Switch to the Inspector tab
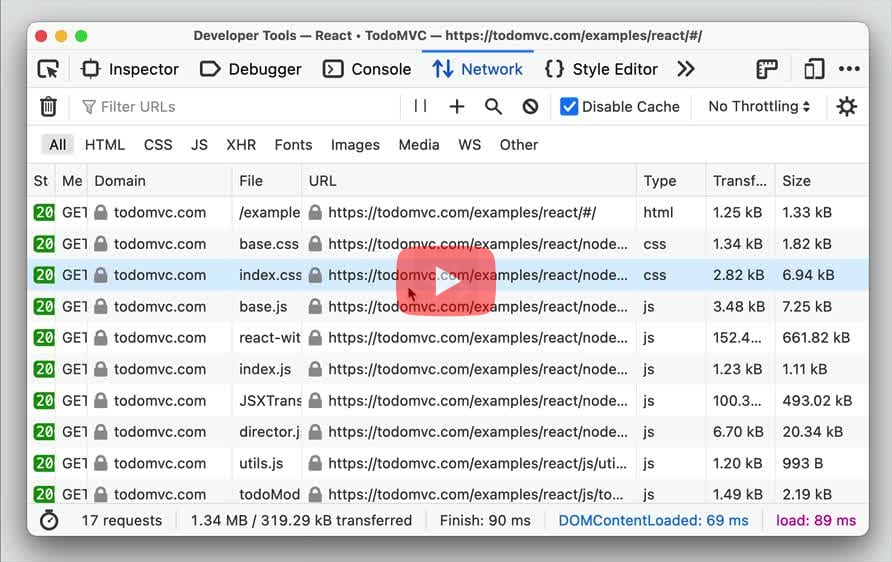 (130, 69)
